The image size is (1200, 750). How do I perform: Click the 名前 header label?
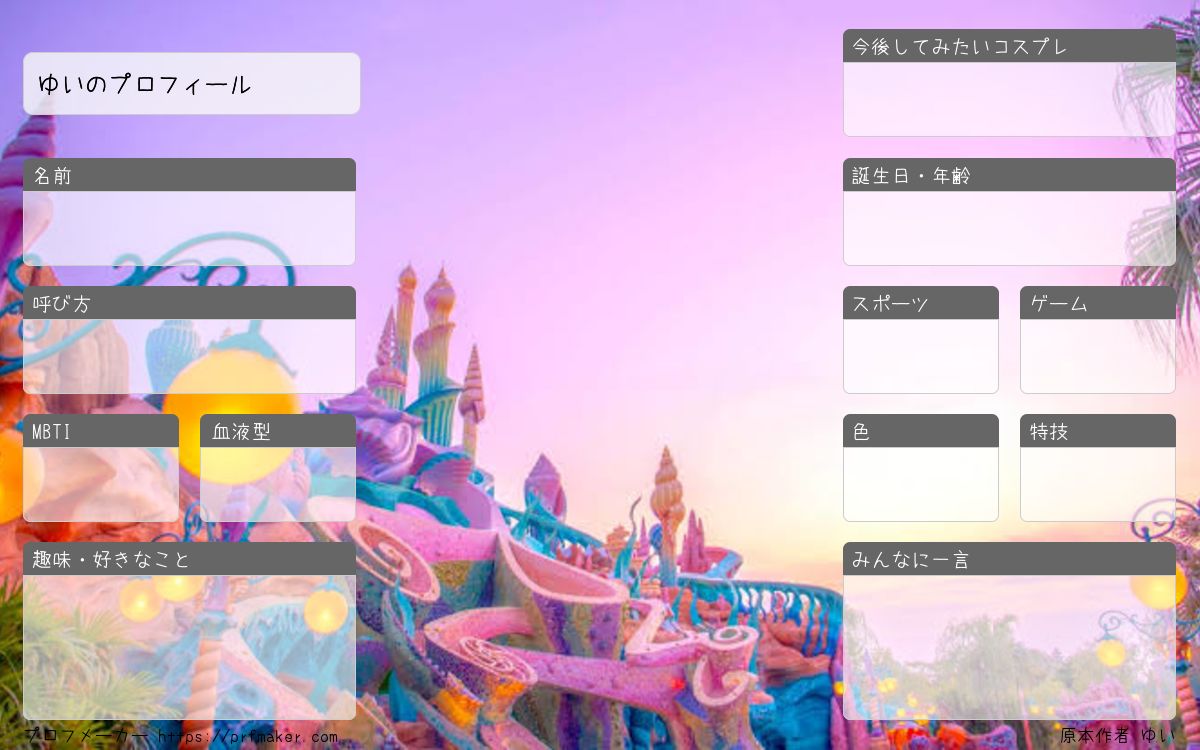coord(189,175)
